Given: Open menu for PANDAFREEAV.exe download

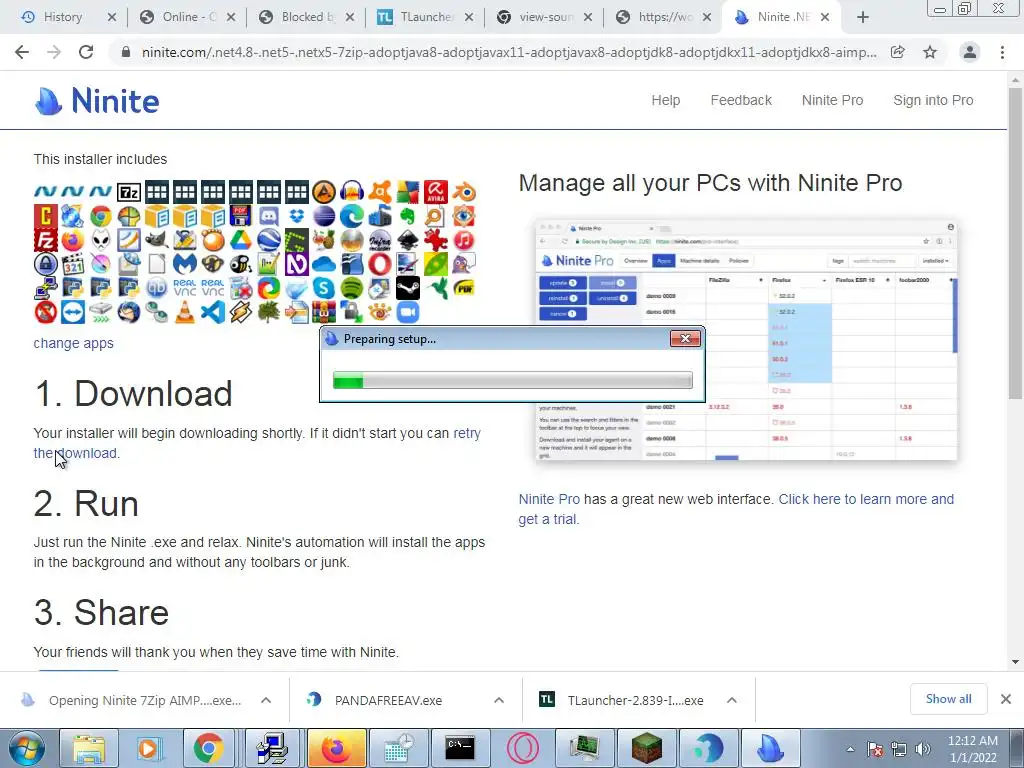Looking at the screenshot, I should click(499, 700).
